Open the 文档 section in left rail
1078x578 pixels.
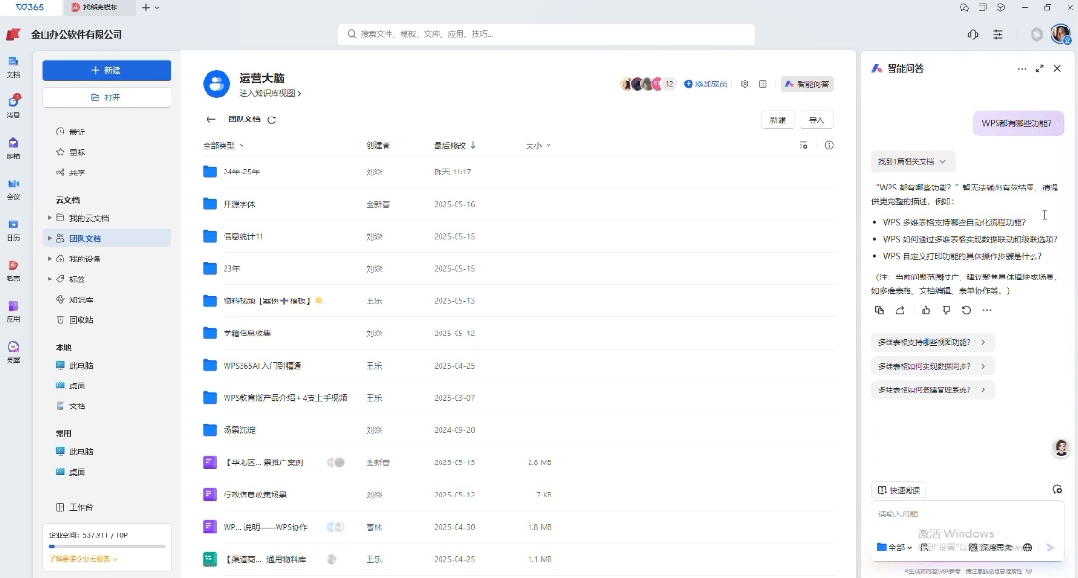pos(13,67)
